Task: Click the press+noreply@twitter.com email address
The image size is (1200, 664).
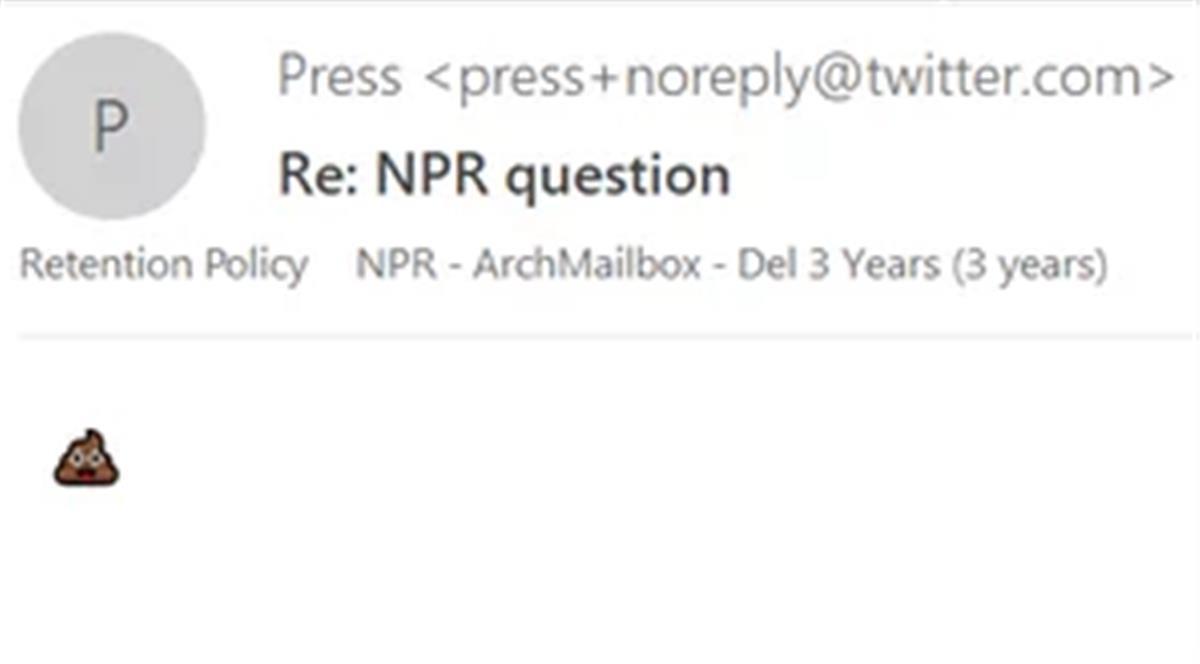Action: click(x=799, y=76)
